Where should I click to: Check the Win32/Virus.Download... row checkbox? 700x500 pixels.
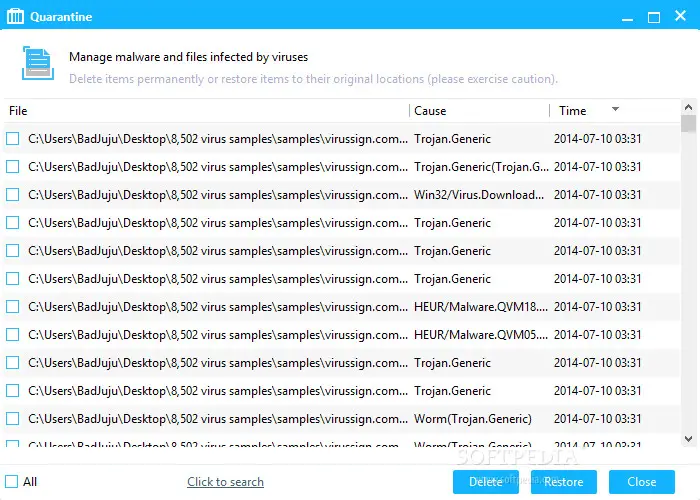click(12, 195)
